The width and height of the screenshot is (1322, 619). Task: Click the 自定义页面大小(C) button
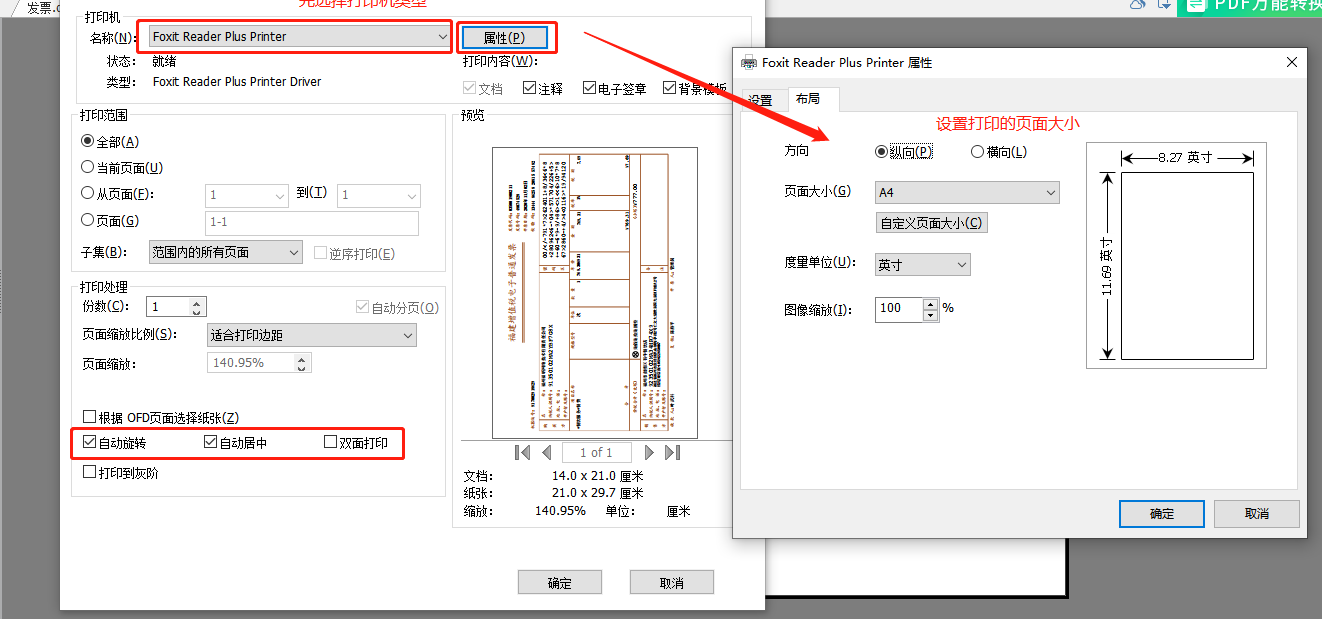click(931, 223)
